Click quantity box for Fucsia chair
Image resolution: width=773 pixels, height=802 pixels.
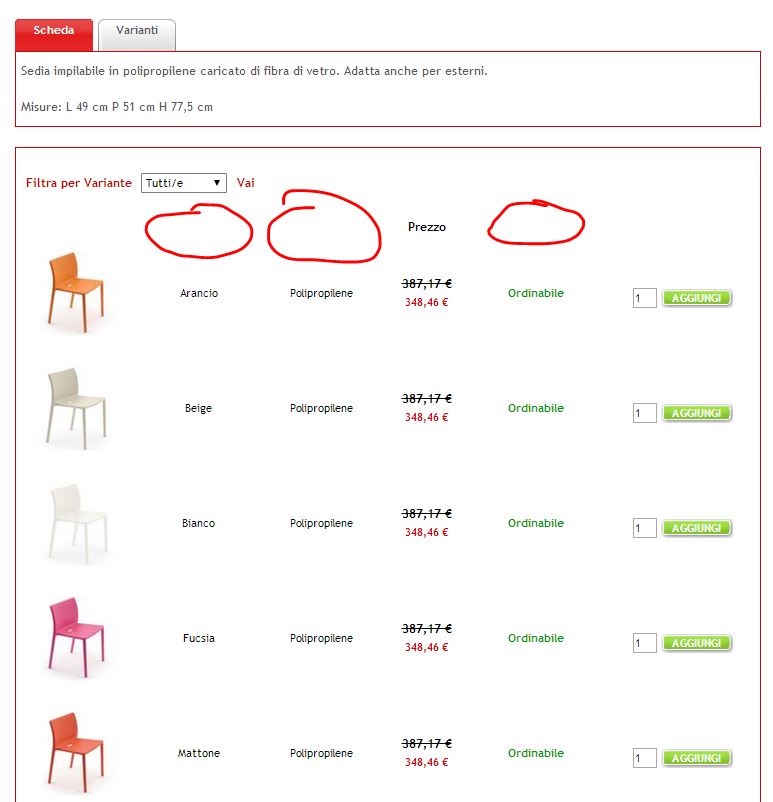[x=644, y=643]
